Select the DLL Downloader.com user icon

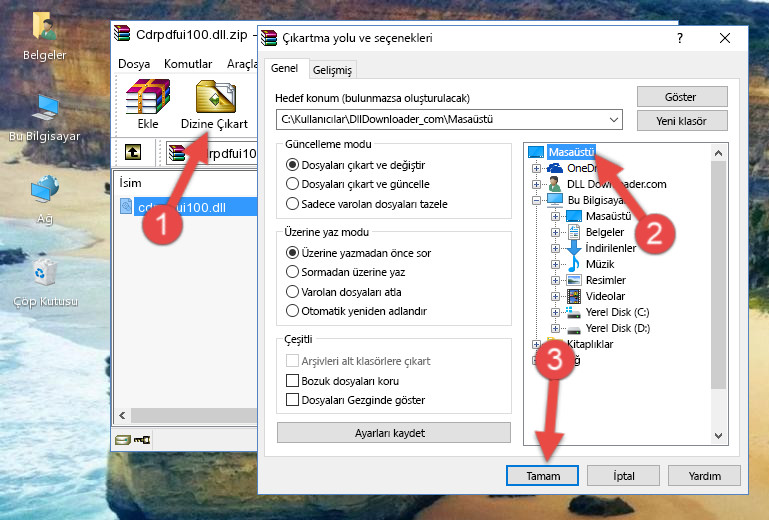[x=555, y=184]
